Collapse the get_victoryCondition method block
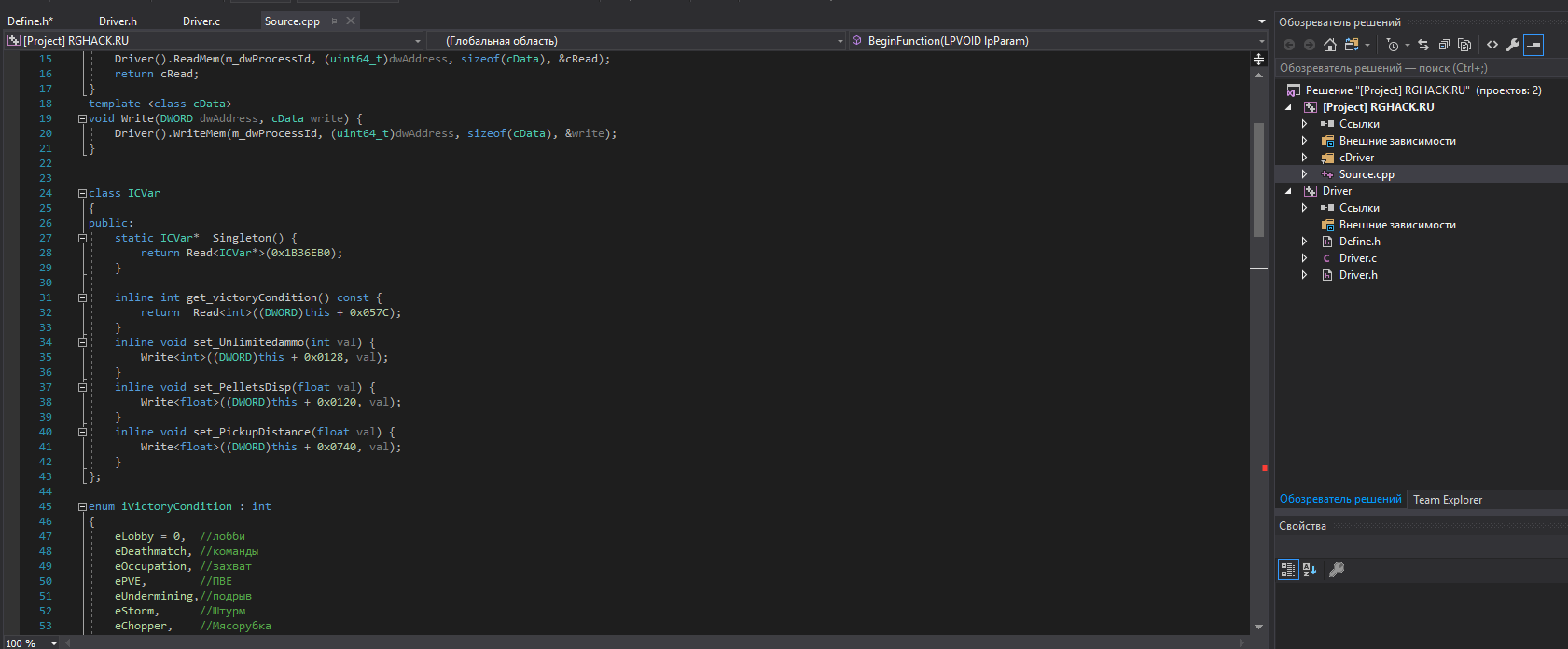Viewport: 1568px width, 649px height. [82, 297]
